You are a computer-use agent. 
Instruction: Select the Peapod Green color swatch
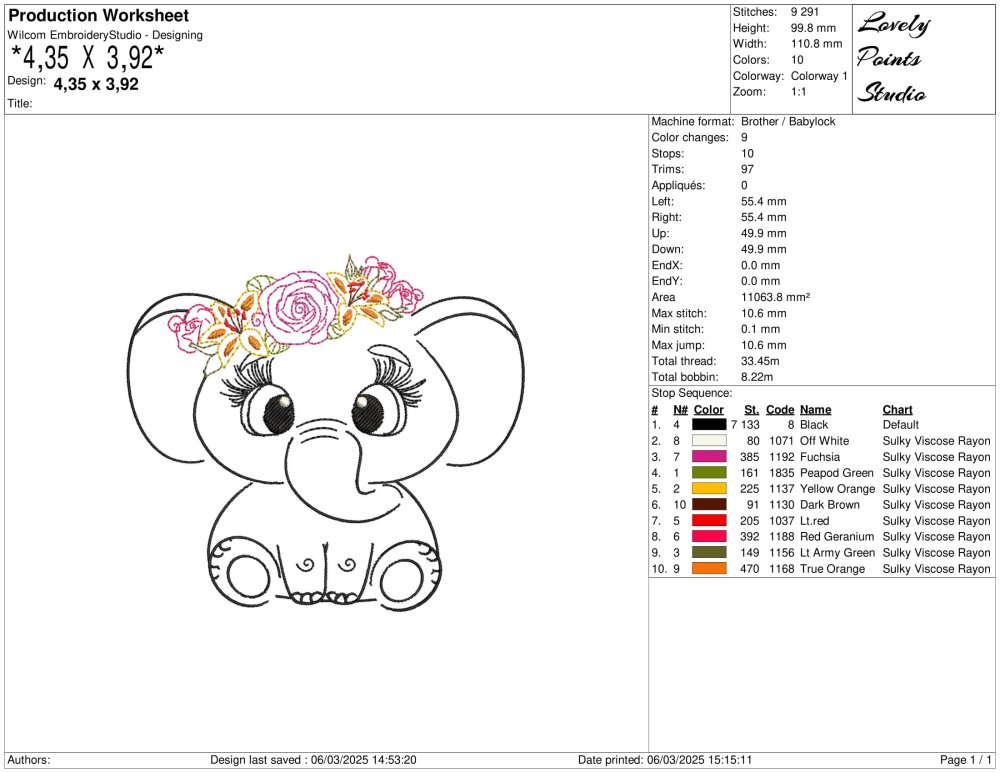pyautogui.click(x=709, y=473)
